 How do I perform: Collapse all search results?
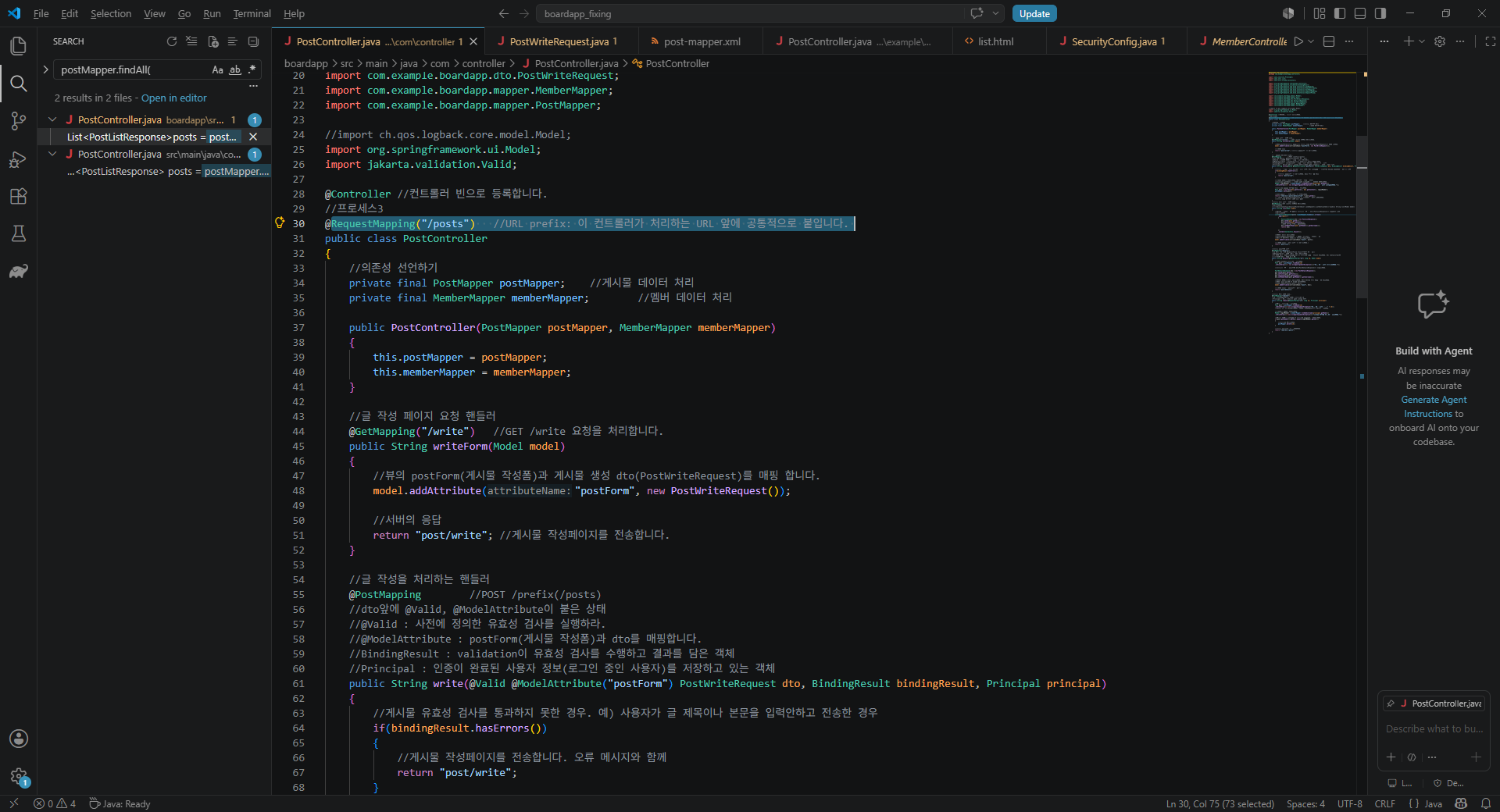tap(253, 41)
